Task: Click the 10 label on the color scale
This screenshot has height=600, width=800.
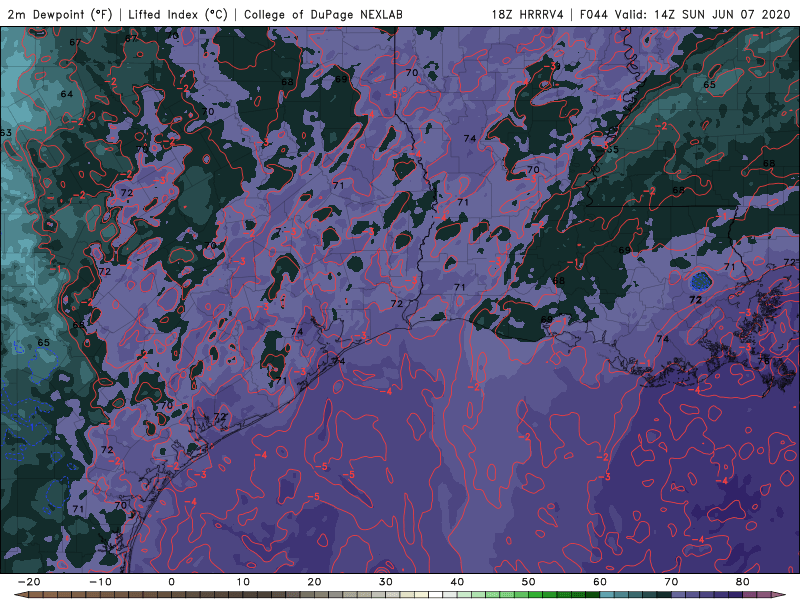Action: pyautogui.click(x=243, y=582)
